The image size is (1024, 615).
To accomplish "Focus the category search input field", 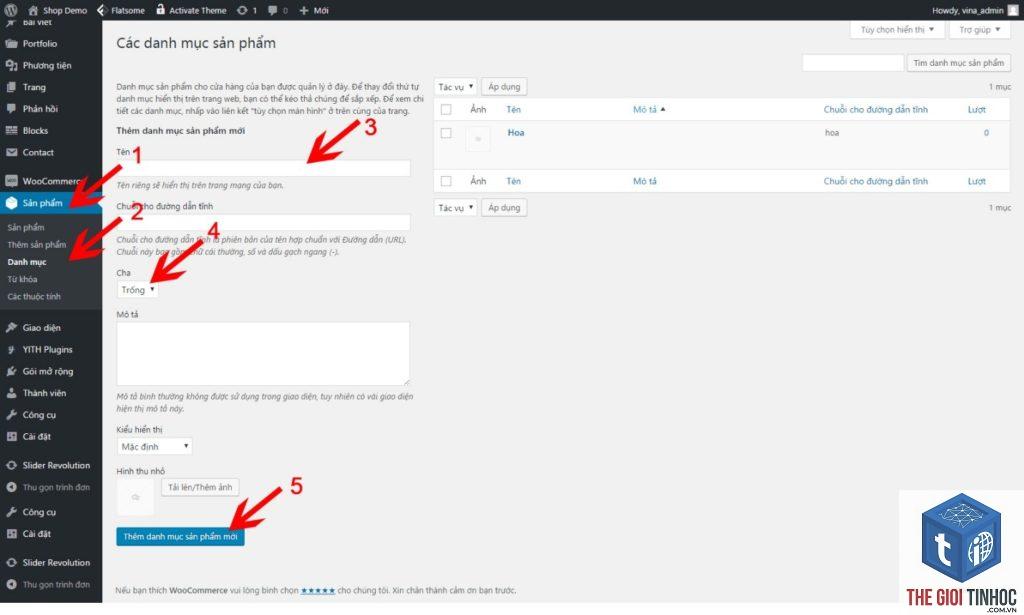I will coord(852,63).
